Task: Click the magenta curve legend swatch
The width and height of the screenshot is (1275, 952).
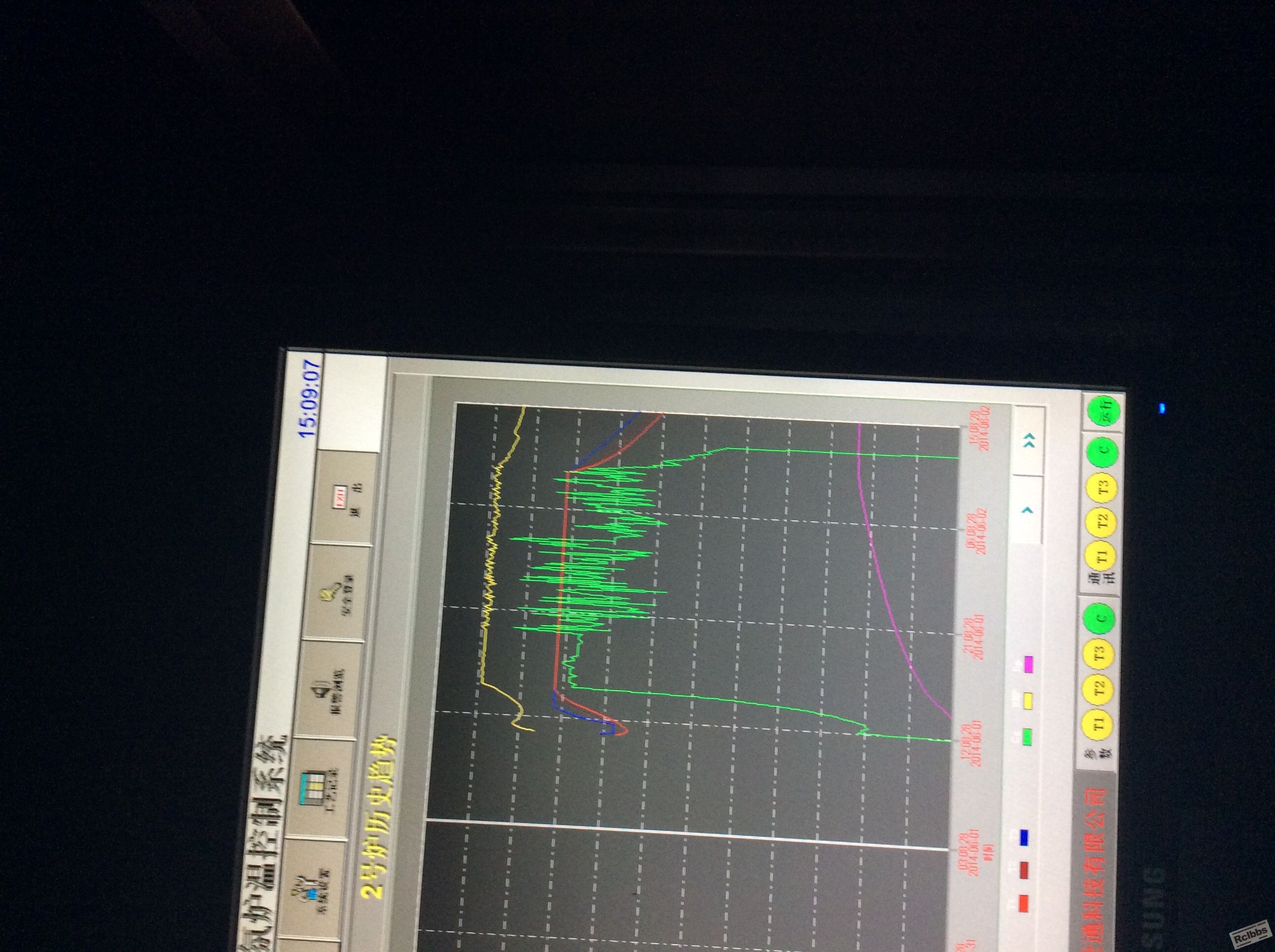Action: pos(1029,664)
